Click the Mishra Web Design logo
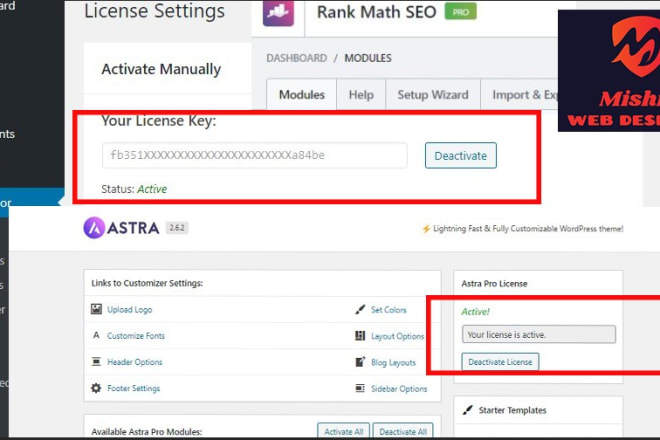The image size is (660, 440). pos(609,70)
